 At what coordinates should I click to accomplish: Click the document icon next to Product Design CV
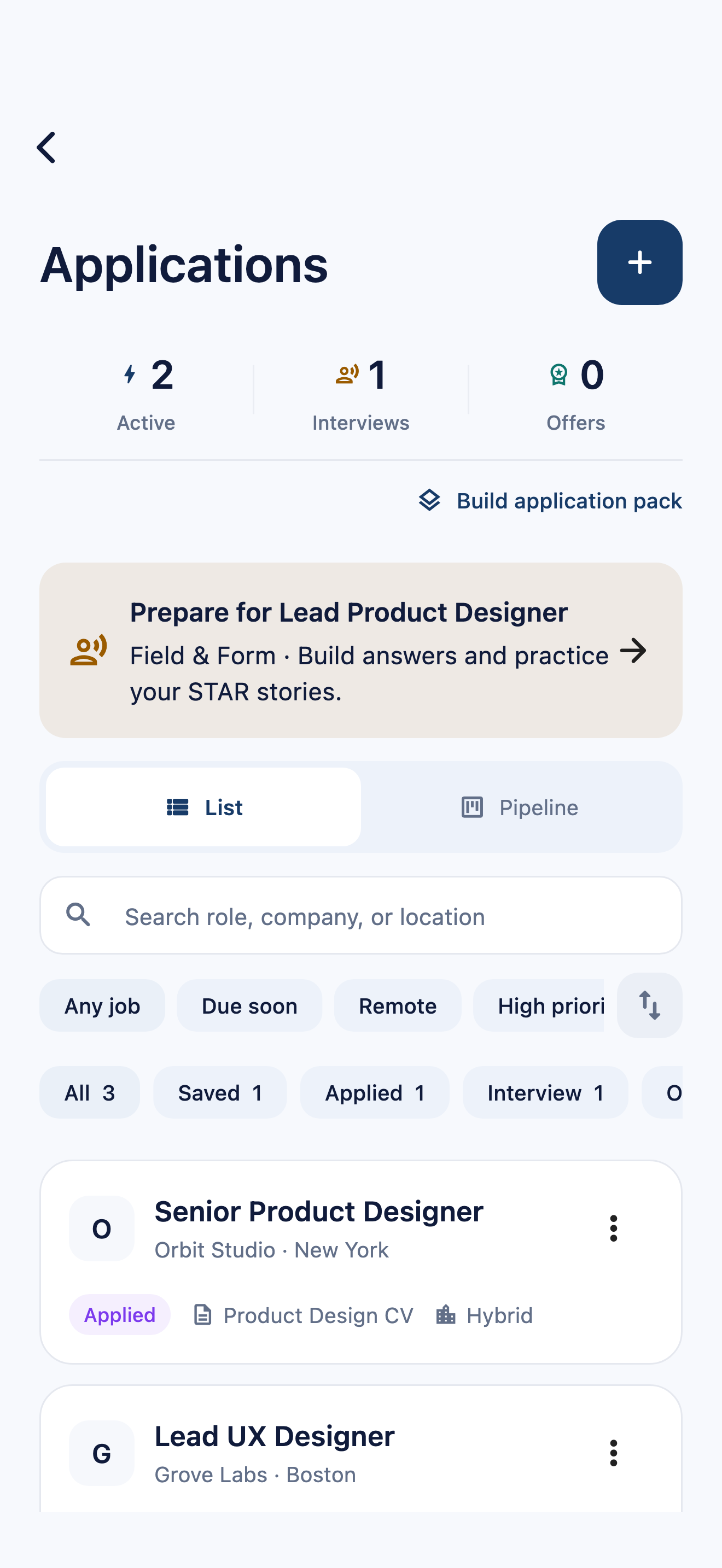(x=202, y=1315)
